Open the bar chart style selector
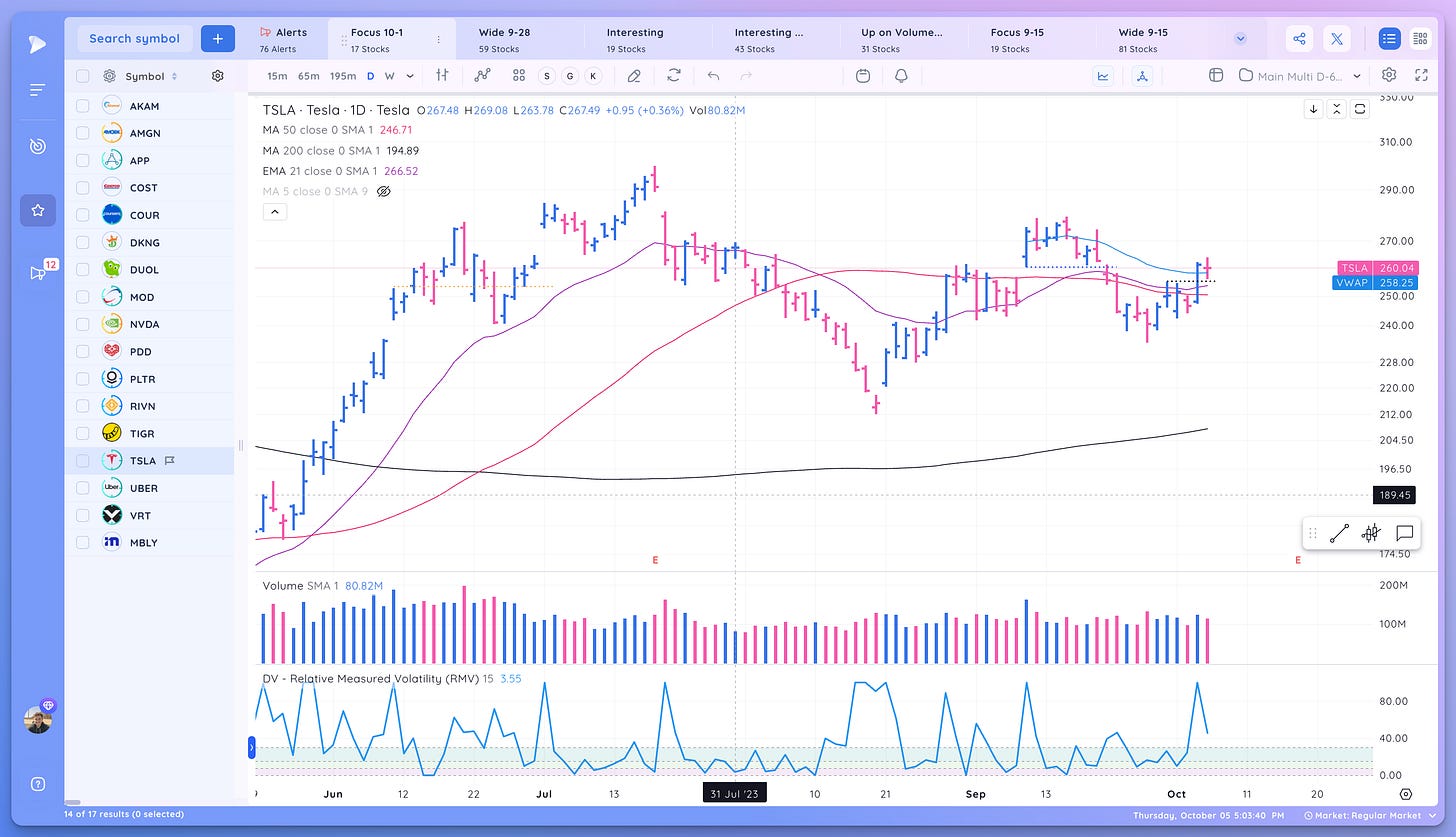1456x837 pixels. coord(442,75)
